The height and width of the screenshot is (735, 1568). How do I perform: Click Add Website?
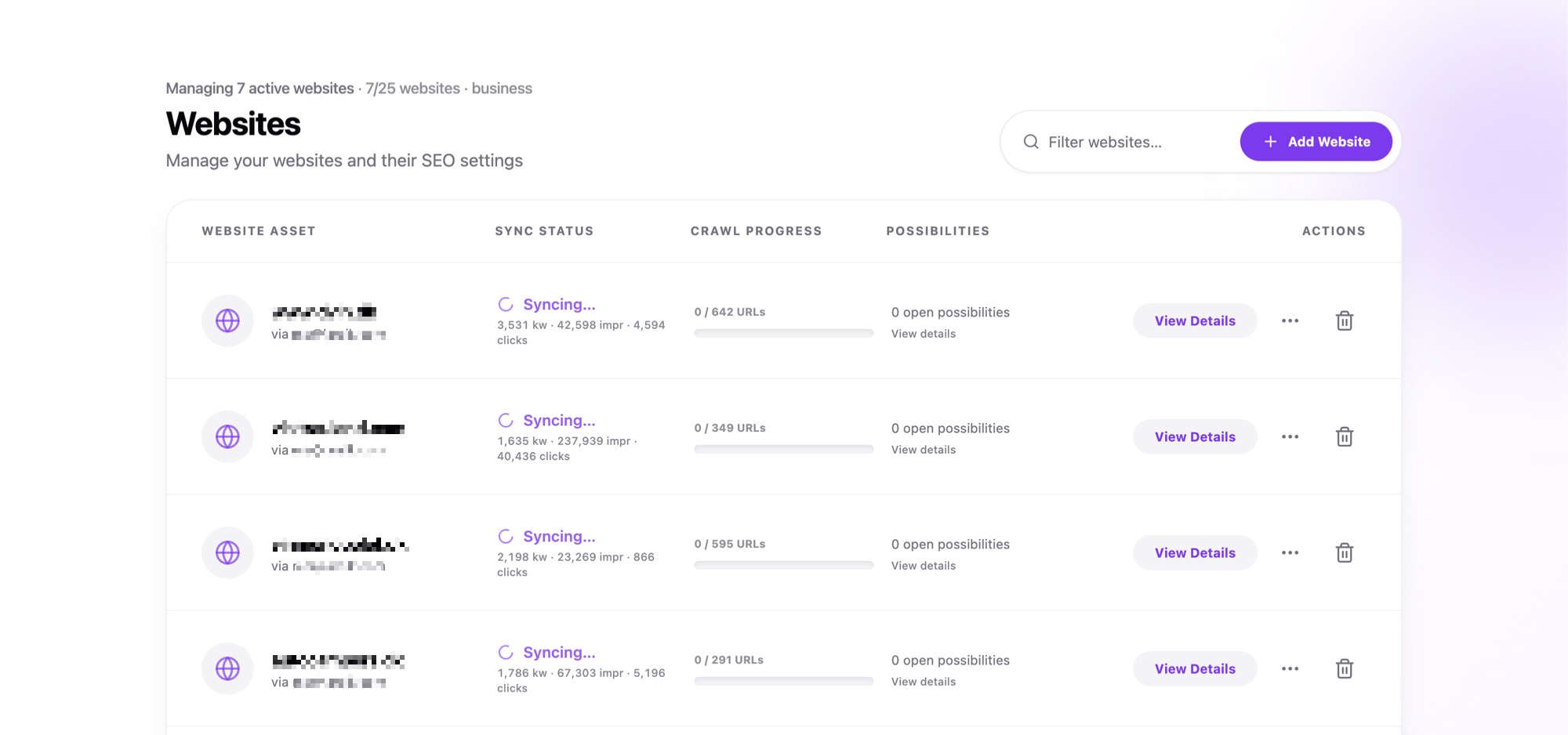click(1316, 141)
